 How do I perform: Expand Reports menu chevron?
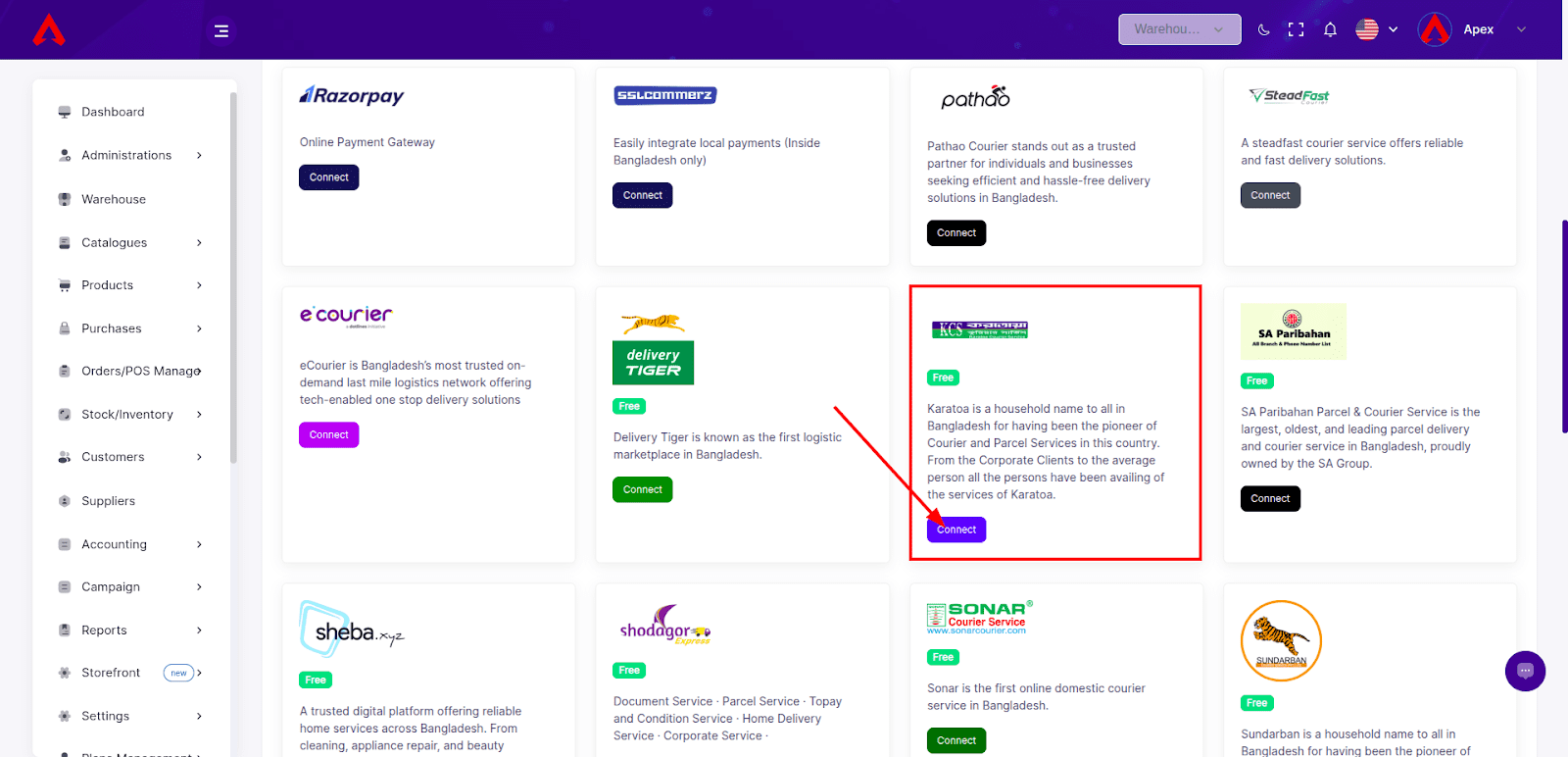point(199,630)
